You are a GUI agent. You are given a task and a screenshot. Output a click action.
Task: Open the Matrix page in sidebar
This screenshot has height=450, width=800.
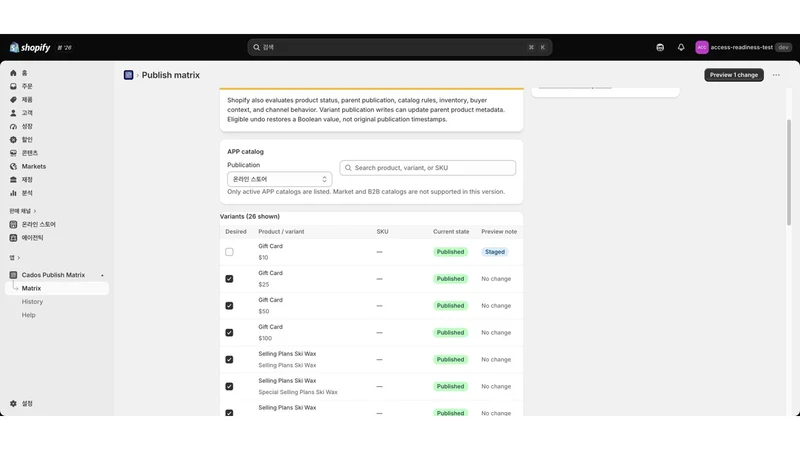(x=57, y=288)
